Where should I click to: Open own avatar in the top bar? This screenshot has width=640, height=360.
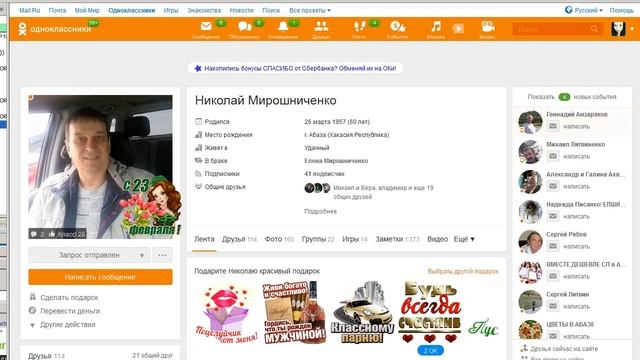618,29
